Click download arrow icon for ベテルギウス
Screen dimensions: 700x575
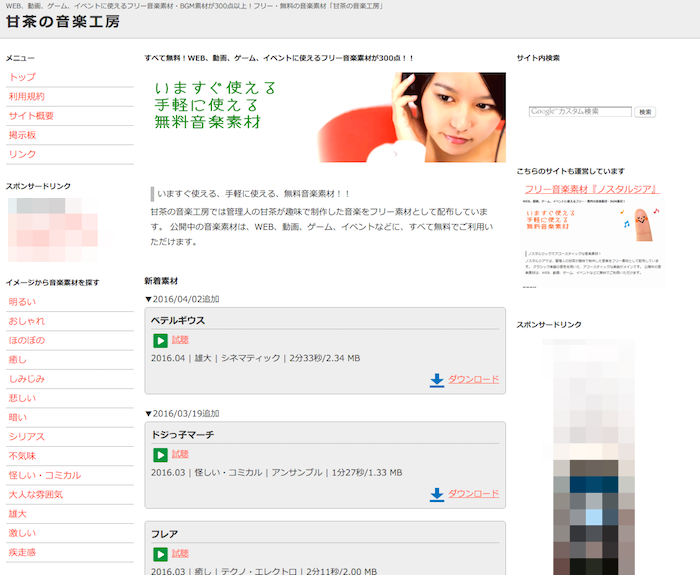(437, 380)
